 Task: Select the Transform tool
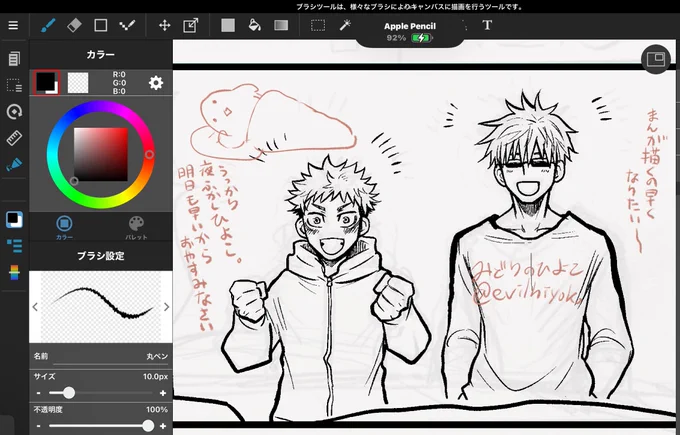tap(190, 26)
